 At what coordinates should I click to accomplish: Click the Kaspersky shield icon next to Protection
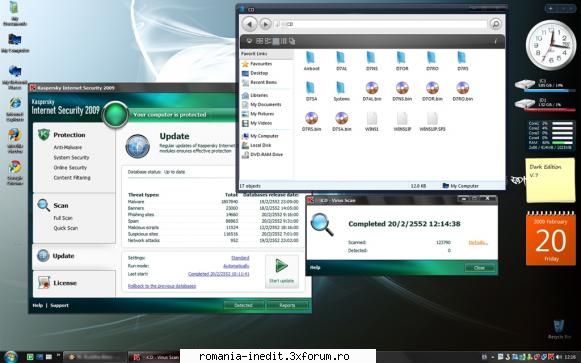(44, 134)
